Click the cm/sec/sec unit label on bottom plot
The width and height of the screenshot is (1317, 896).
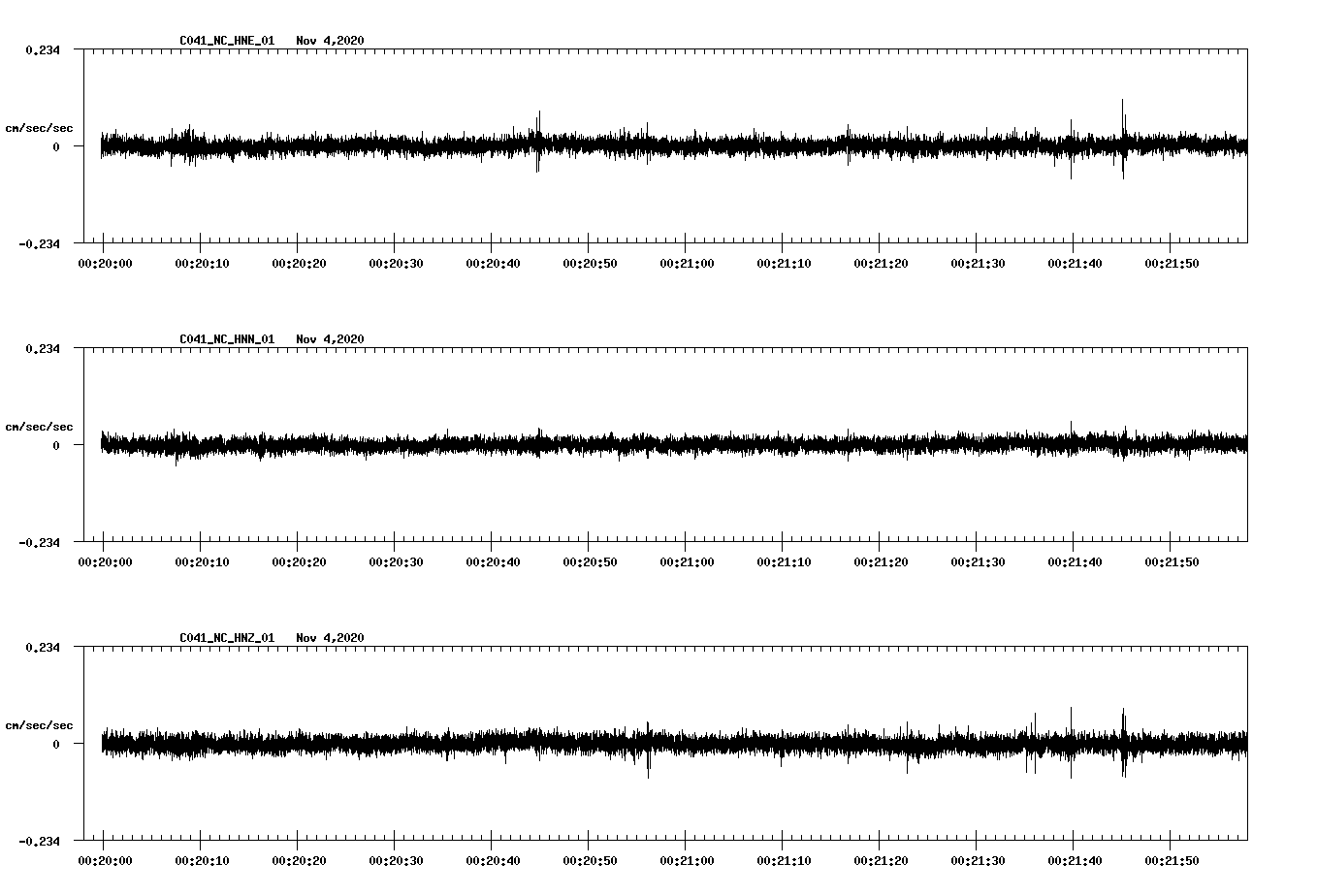pyautogui.click(x=40, y=724)
